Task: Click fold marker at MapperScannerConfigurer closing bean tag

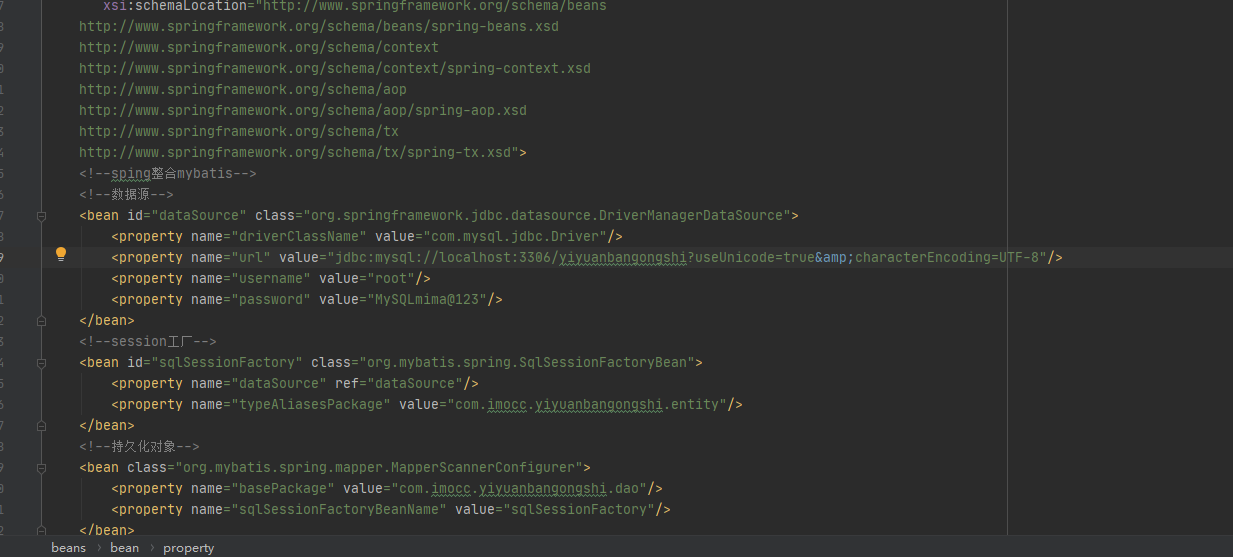Action: coord(41,530)
